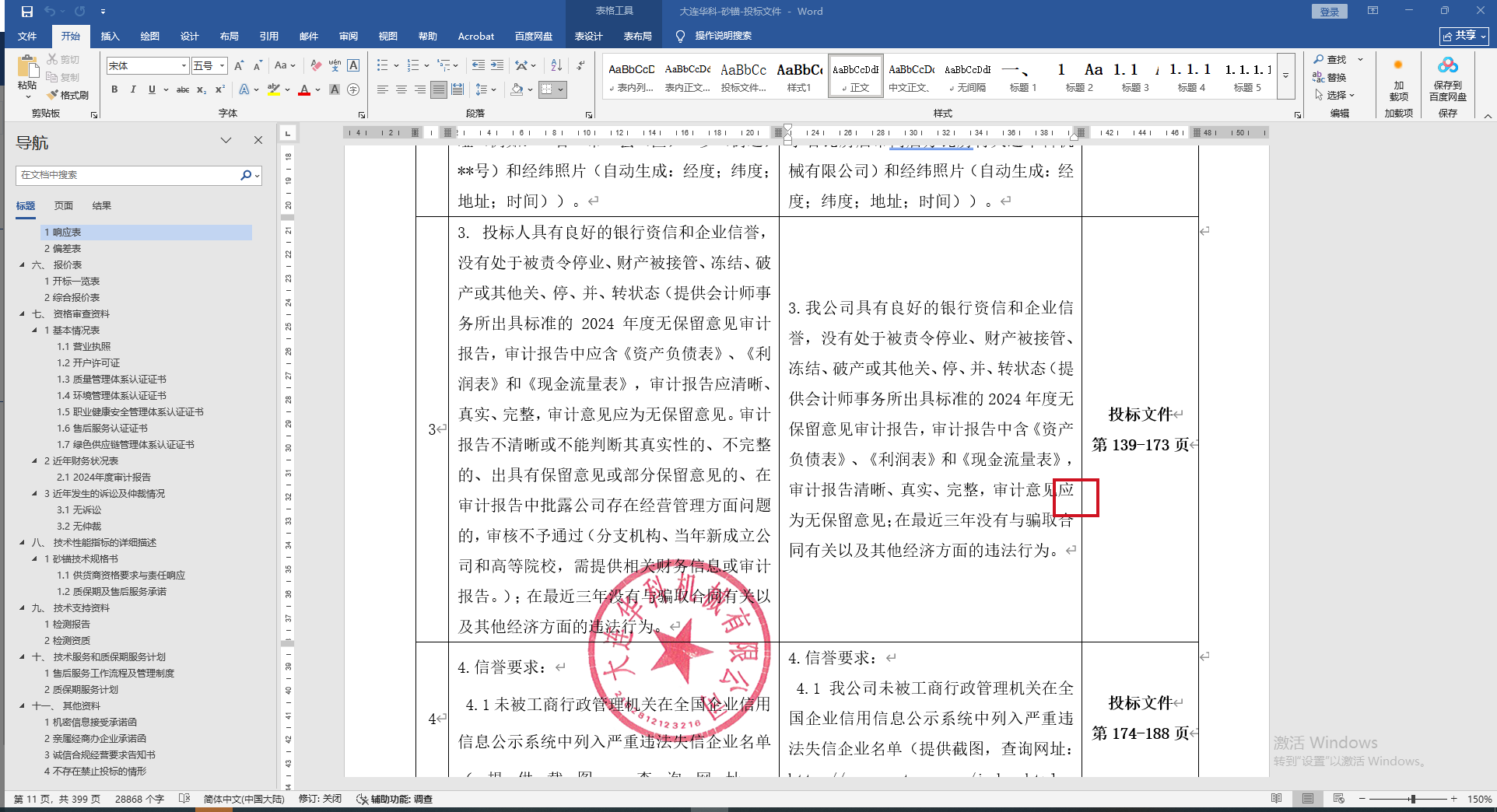Viewport: 1497px width, 812px height.
Task: Go to heading 2.1 2024年度审计报告
Action: click(103, 477)
